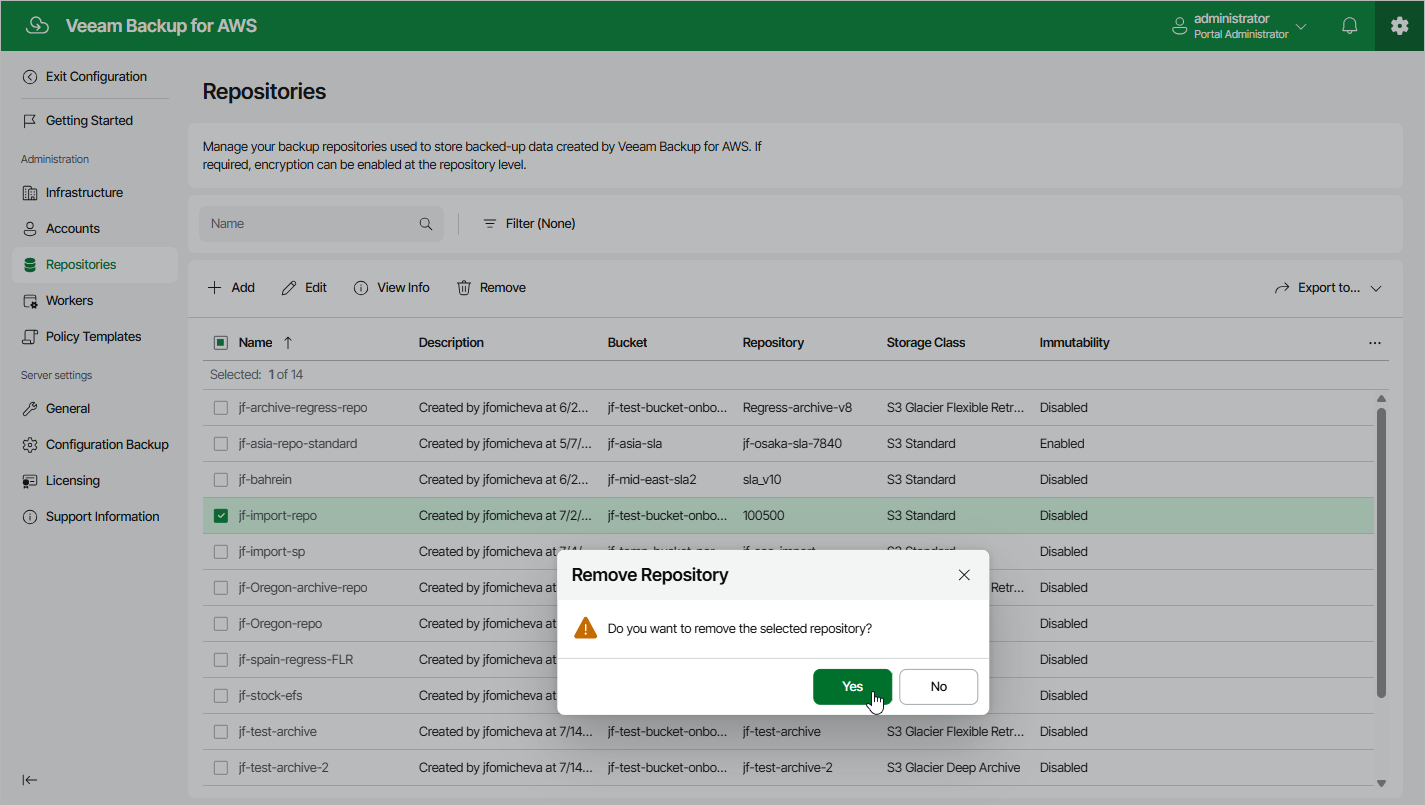Collapse the sidebar with the arrow icon
Viewport: 1425px width, 805px height.
(x=30, y=780)
